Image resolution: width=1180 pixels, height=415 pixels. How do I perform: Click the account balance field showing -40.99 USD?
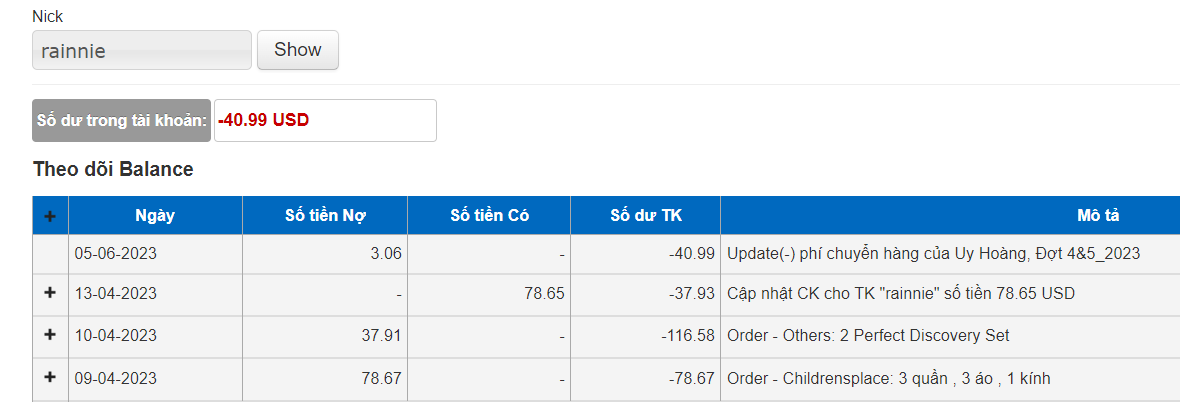[325, 121]
